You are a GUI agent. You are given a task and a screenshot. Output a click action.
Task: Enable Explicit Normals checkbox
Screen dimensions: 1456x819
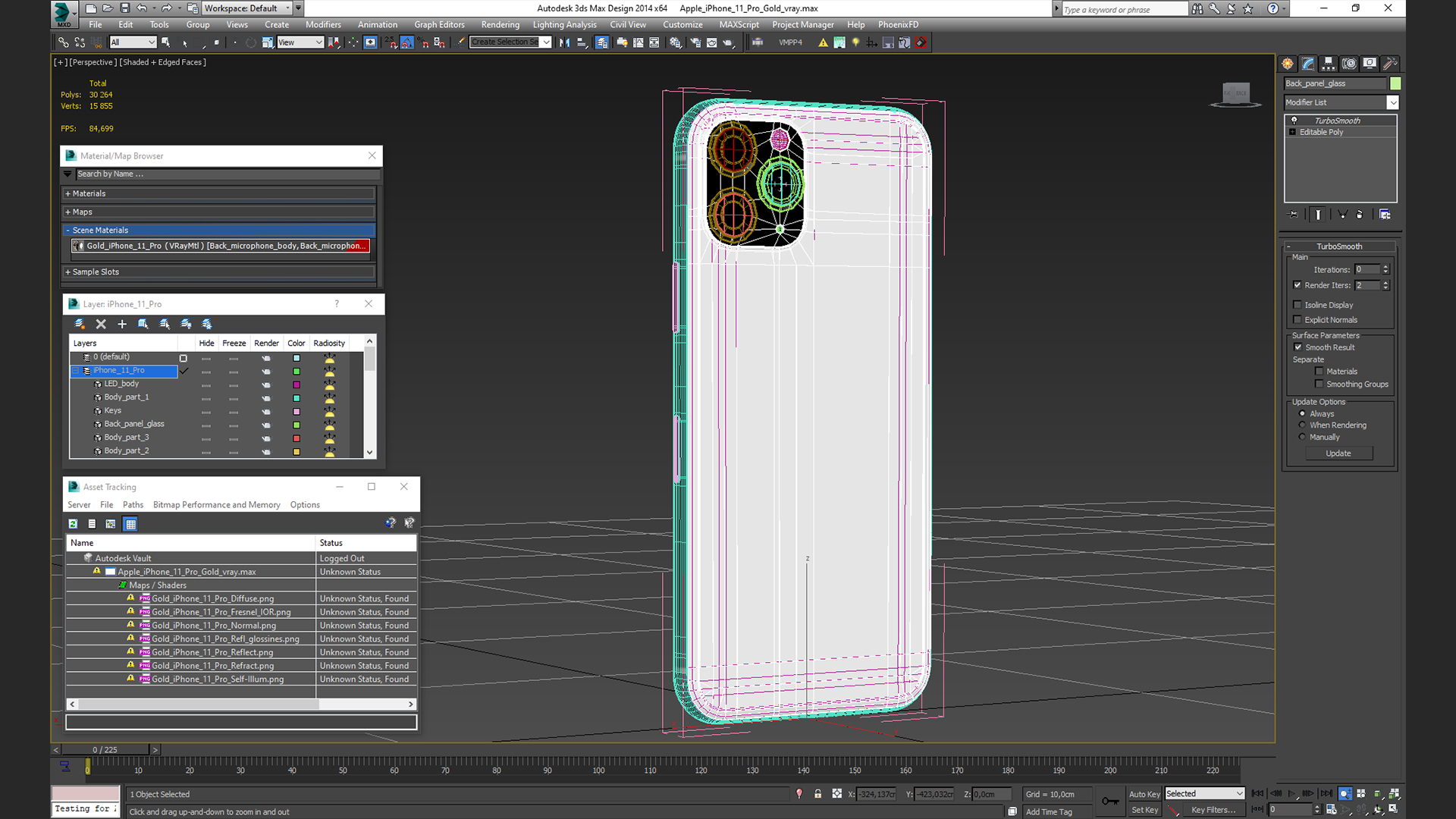(x=1297, y=320)
